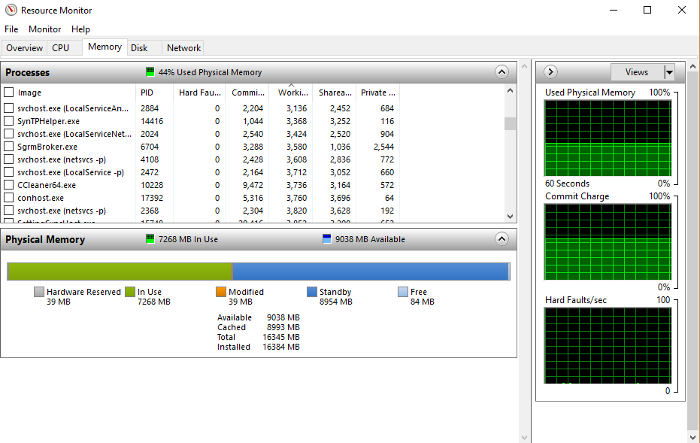
Task: Toggle the Image select-all checkbox
Action: (x=9, y=92)
